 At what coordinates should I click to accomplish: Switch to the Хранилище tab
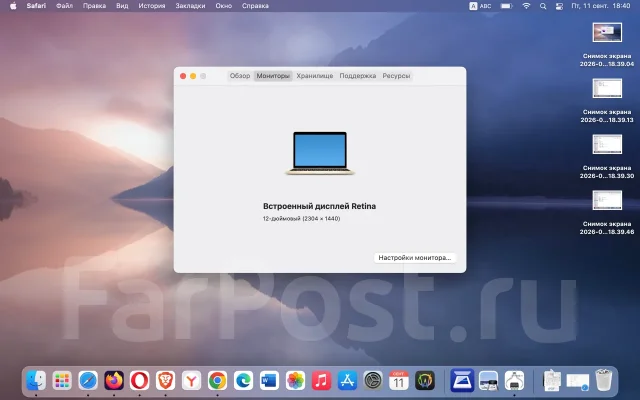[315, 76]
